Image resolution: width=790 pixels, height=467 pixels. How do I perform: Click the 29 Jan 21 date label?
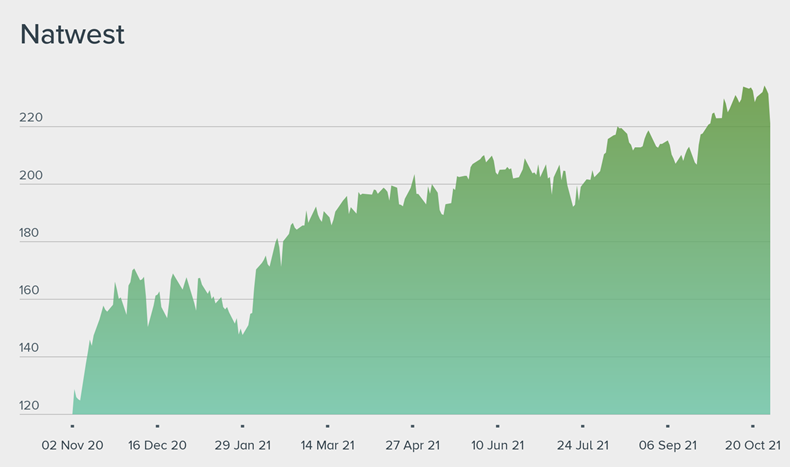[243, 445]
